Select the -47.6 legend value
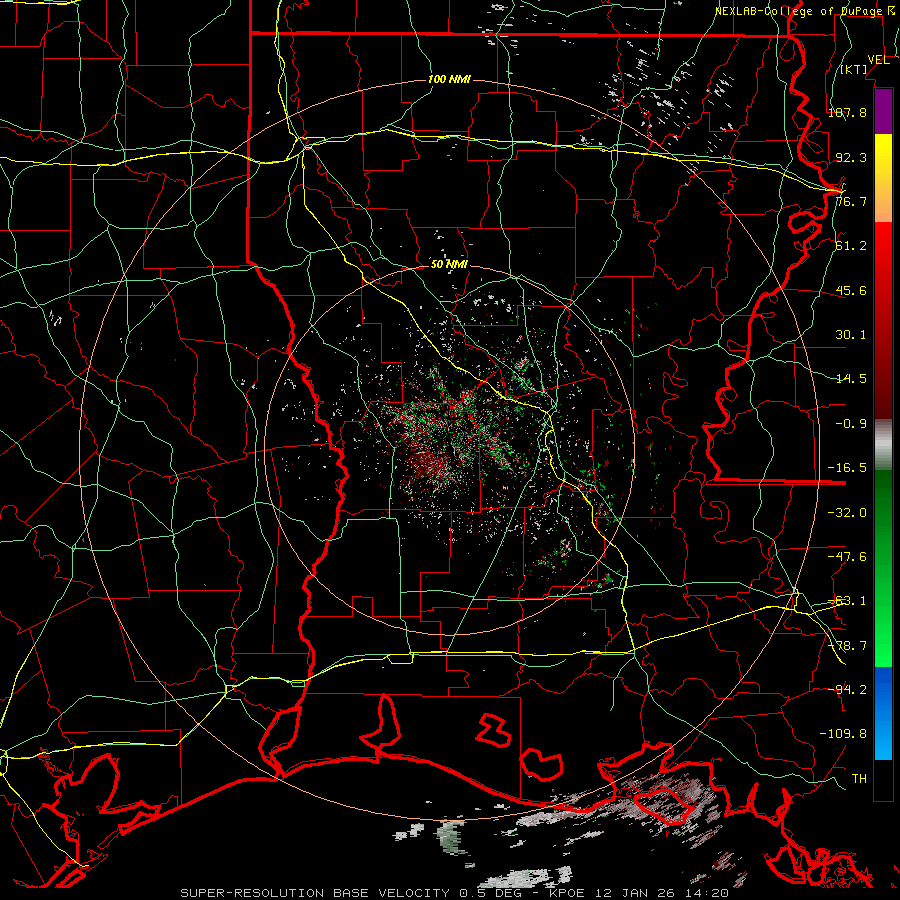This screenshot has width=900, height=900. [x=847, y=557]
